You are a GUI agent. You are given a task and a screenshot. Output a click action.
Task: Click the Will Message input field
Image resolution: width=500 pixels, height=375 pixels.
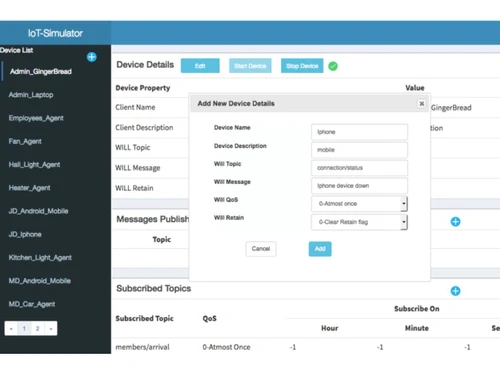[359, 186]
